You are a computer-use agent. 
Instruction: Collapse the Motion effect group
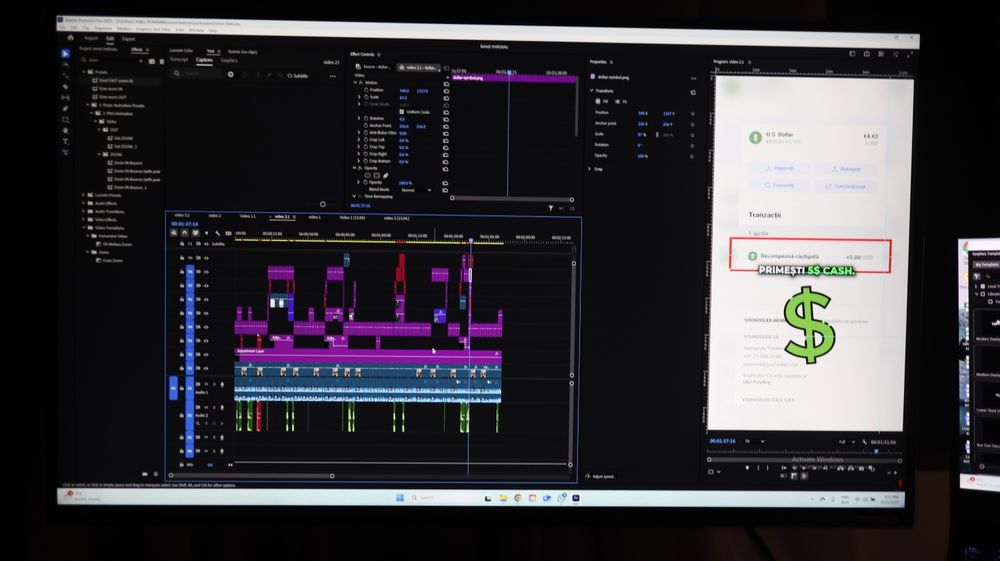point(355,83)
